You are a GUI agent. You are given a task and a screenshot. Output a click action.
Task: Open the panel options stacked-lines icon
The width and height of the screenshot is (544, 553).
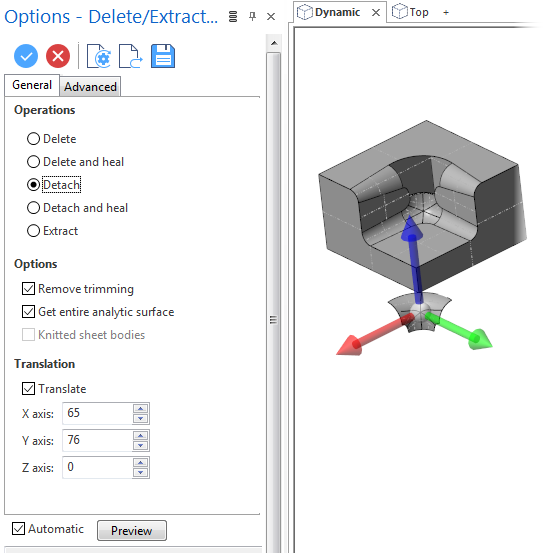click(x=233, y=16)
